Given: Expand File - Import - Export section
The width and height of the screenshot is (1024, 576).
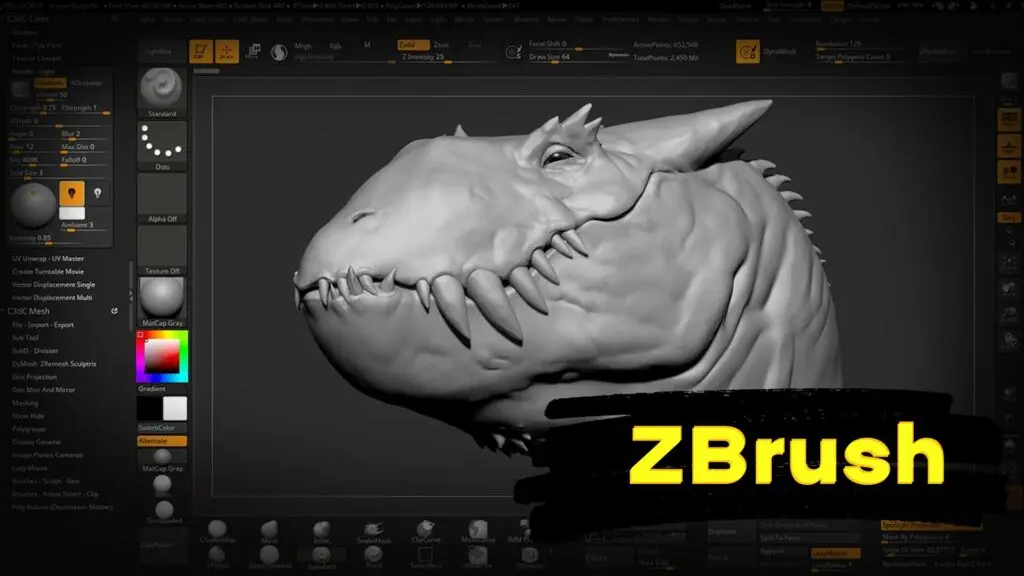Looking at the screenshot, I should [x=43, y=325].
